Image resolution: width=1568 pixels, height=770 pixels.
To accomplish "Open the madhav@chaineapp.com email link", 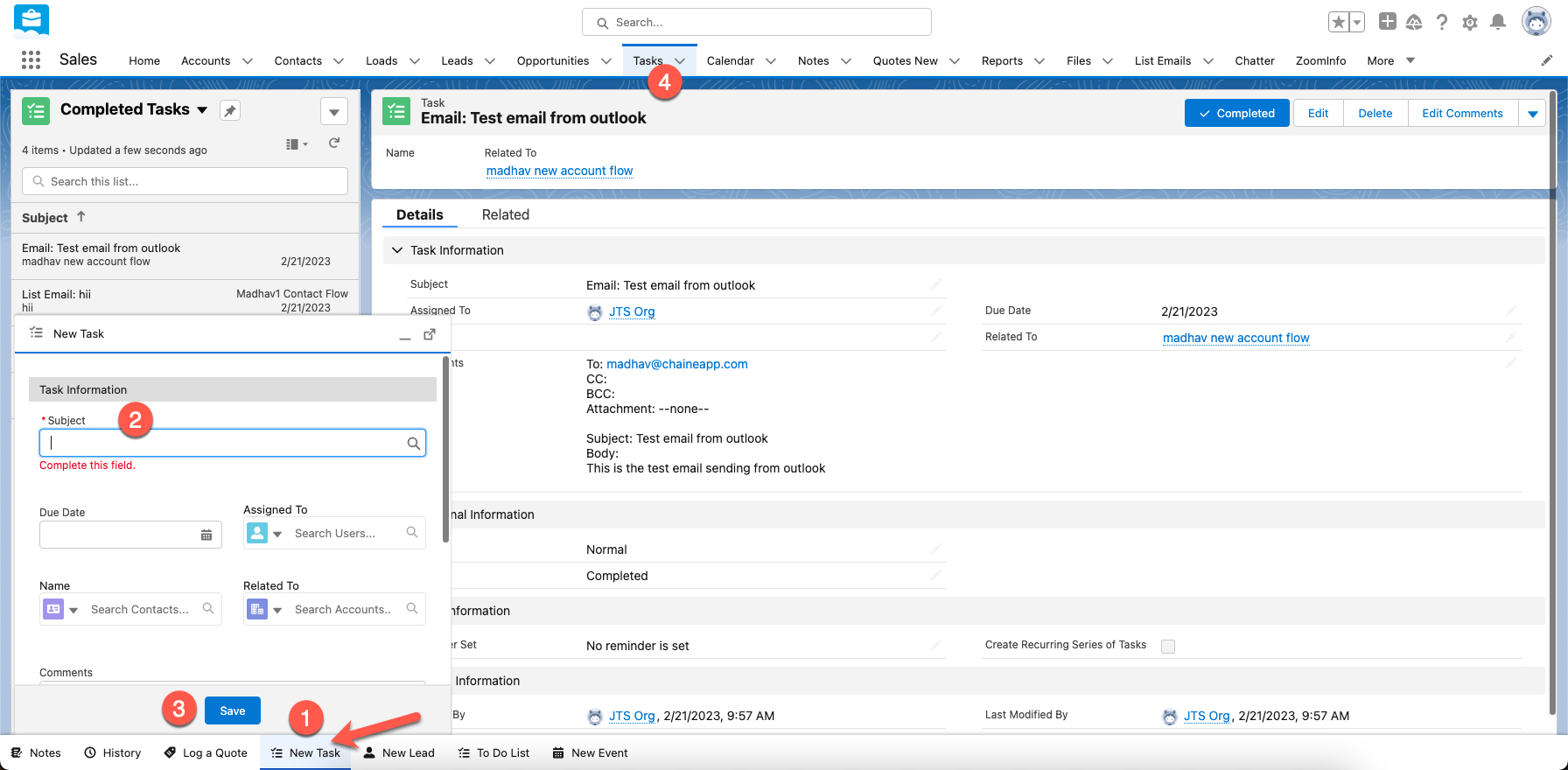I will [x=677, y=364].
